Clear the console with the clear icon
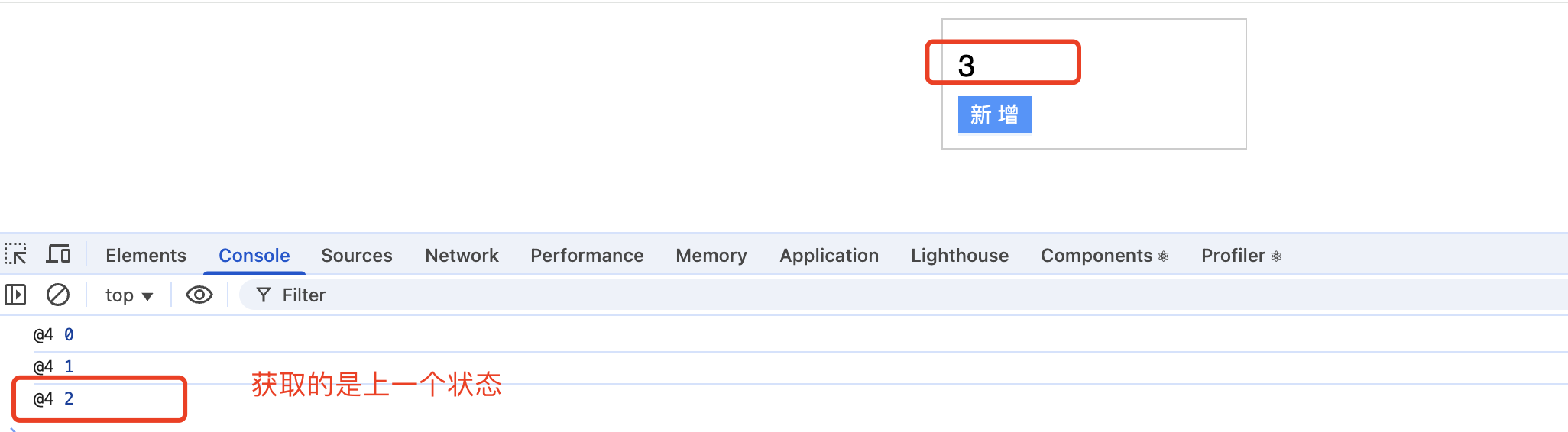 pyautogui.click(x=58, y=295)
